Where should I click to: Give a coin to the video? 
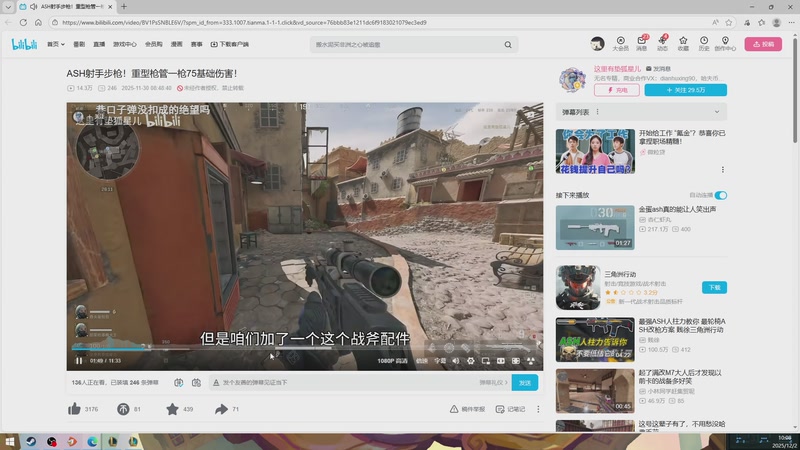pos(123,409)
